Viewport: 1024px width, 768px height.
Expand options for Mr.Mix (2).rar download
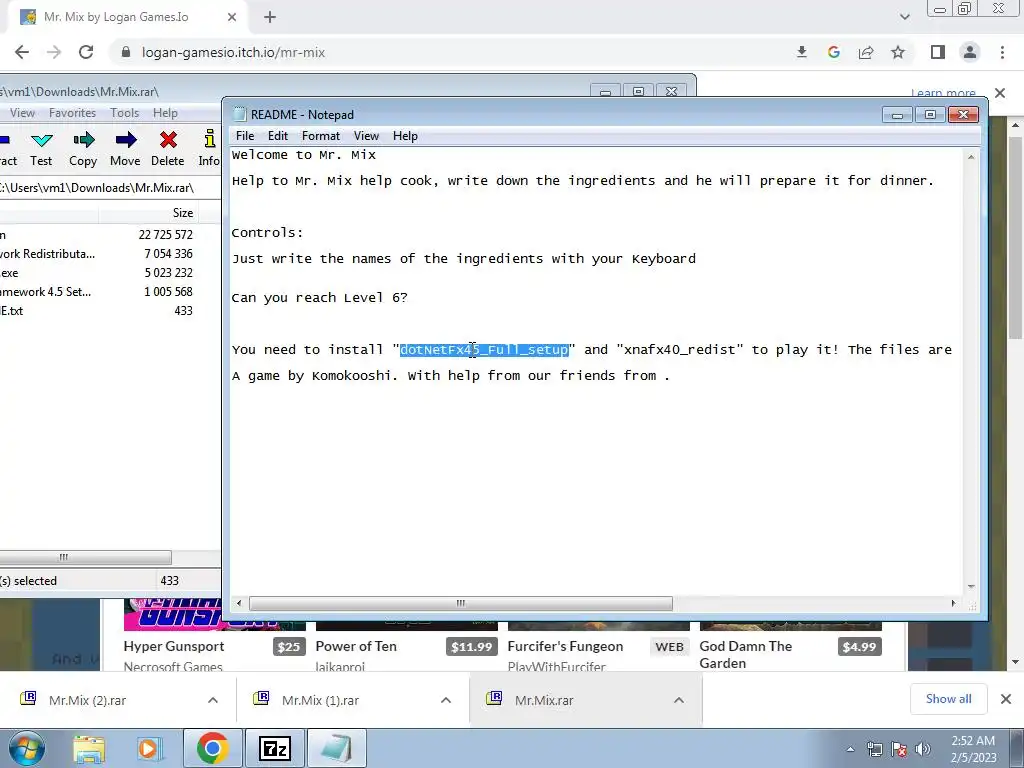[213, 700]
